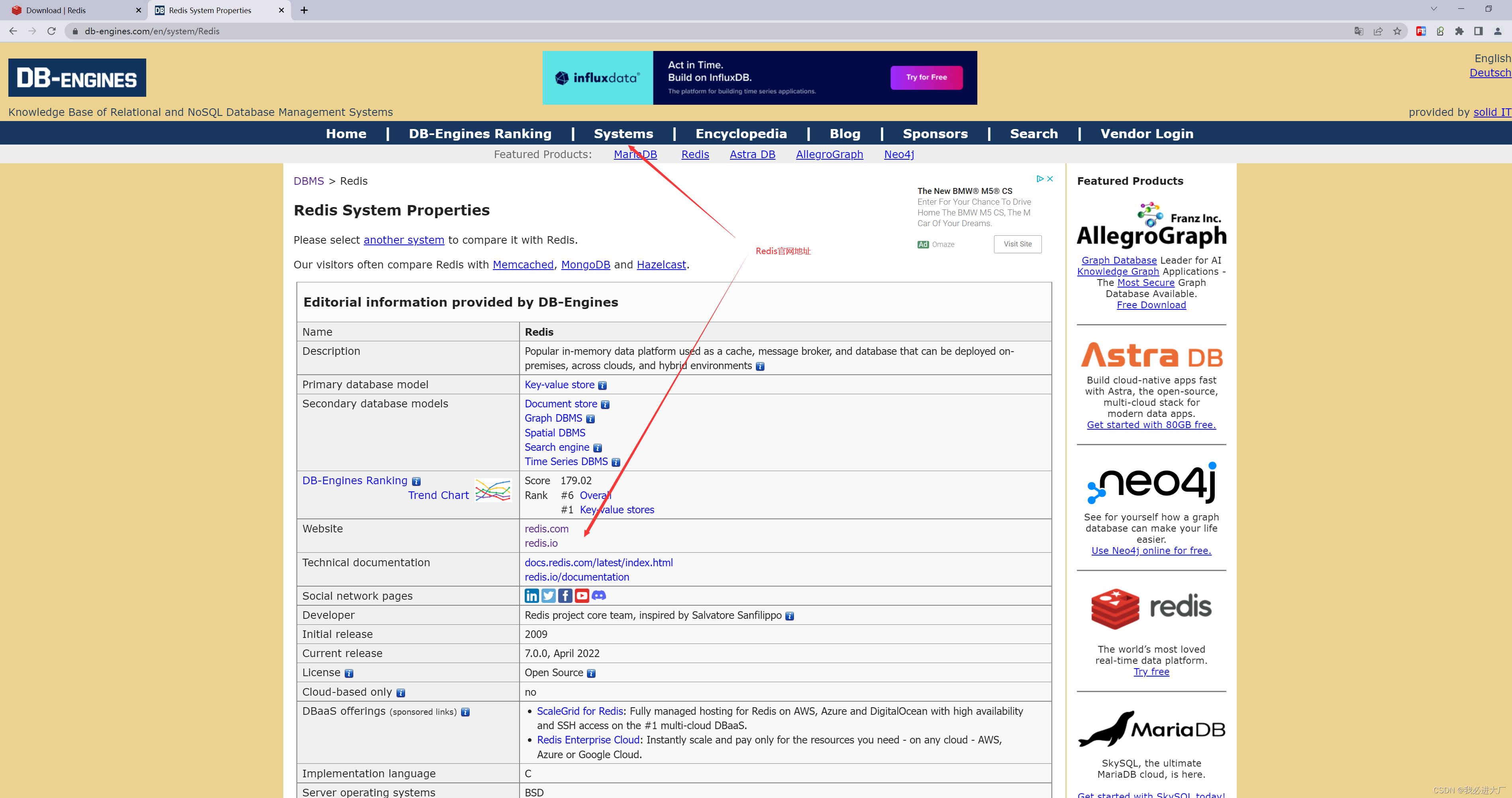Bookmark this page with the star icon
Viewport: 1512px width, 798px height.
pos(1397,31)
